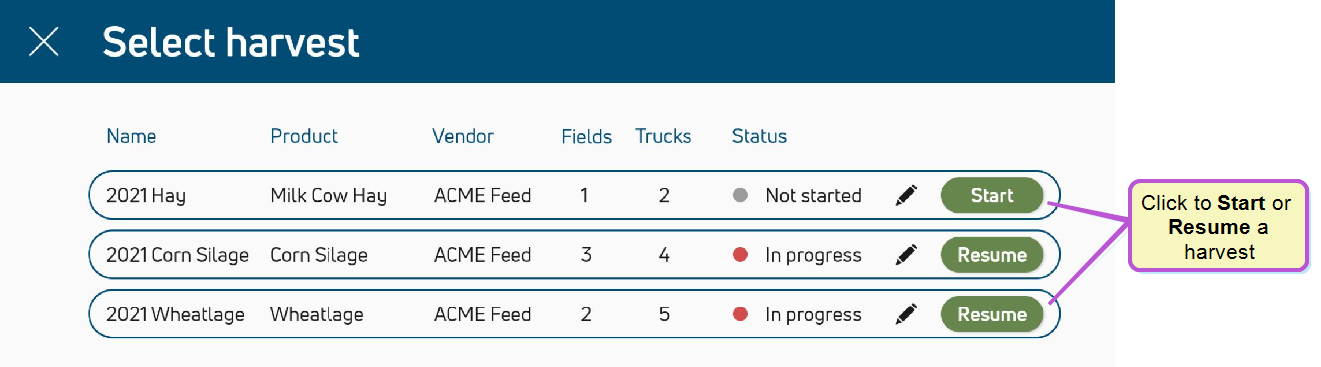
Task: Select the 2021 Hay row name
Action: coord(146,196)
